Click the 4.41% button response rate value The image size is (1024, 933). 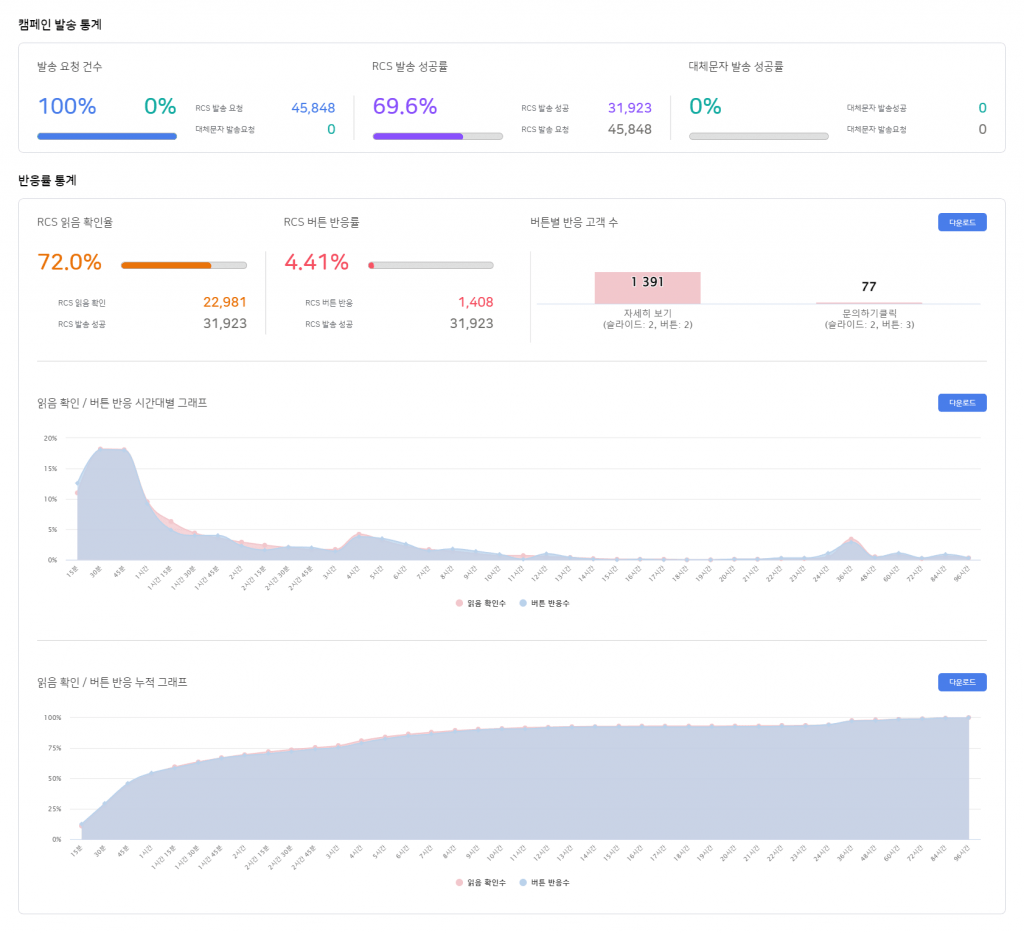[316, 263]
